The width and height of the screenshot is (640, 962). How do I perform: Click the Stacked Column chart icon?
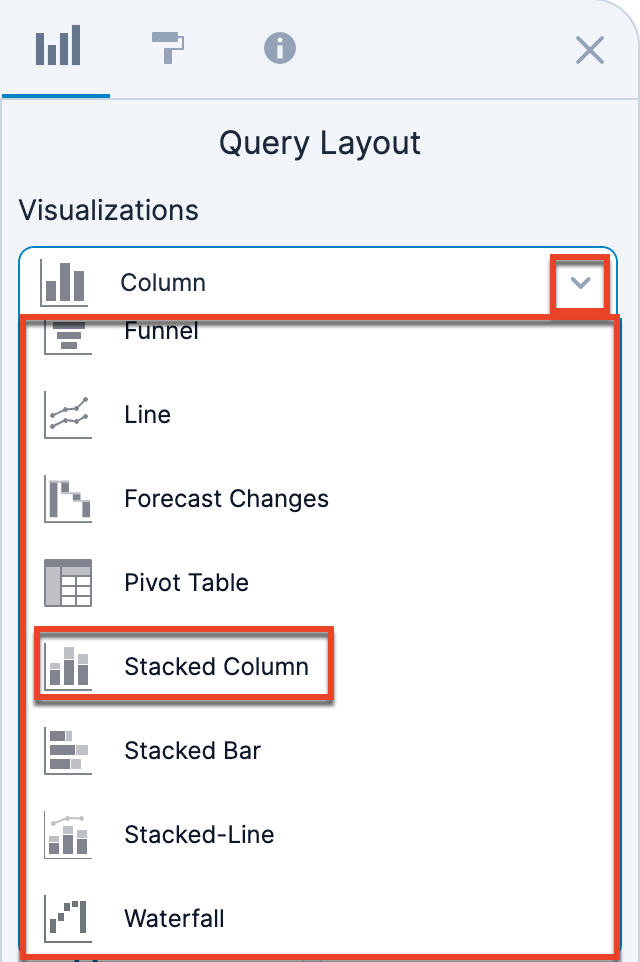68,667
